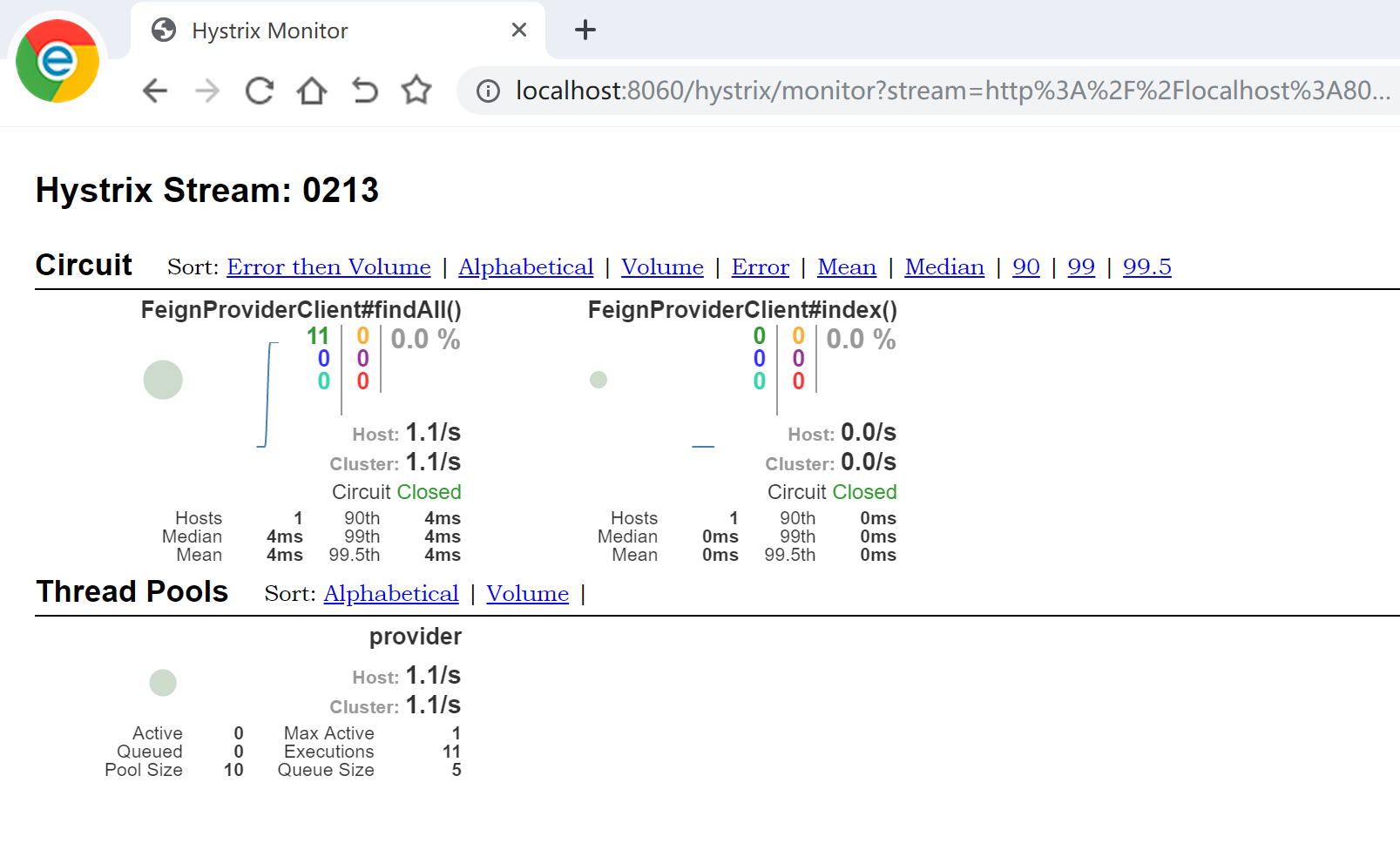Click the green success count 11
1400x850 pixels.
(x=318, y=336)
